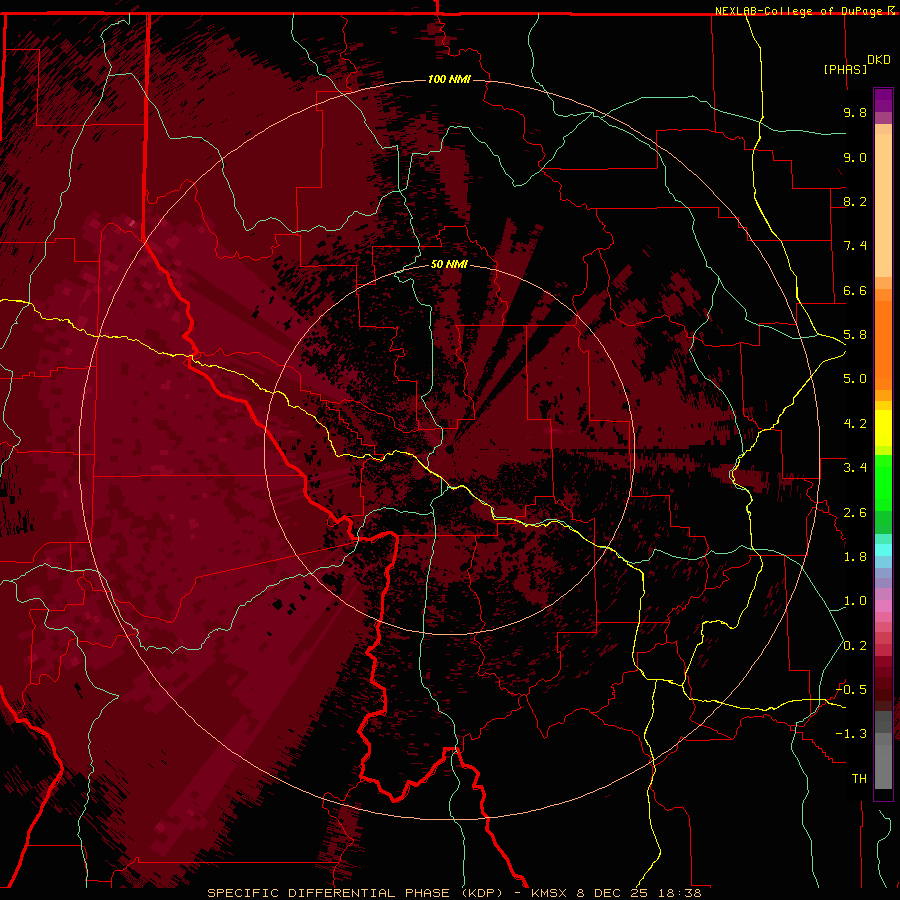The width and height of the screenshot is (900, 900).
Task: Click the [PHAS] units label
Action: (x=845, y=69)
